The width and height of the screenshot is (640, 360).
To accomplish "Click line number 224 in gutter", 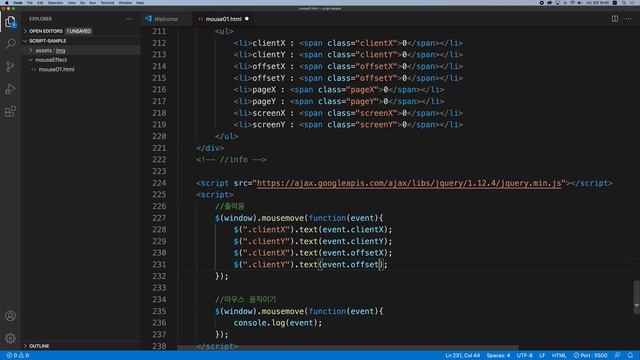I will pos(159,183).
